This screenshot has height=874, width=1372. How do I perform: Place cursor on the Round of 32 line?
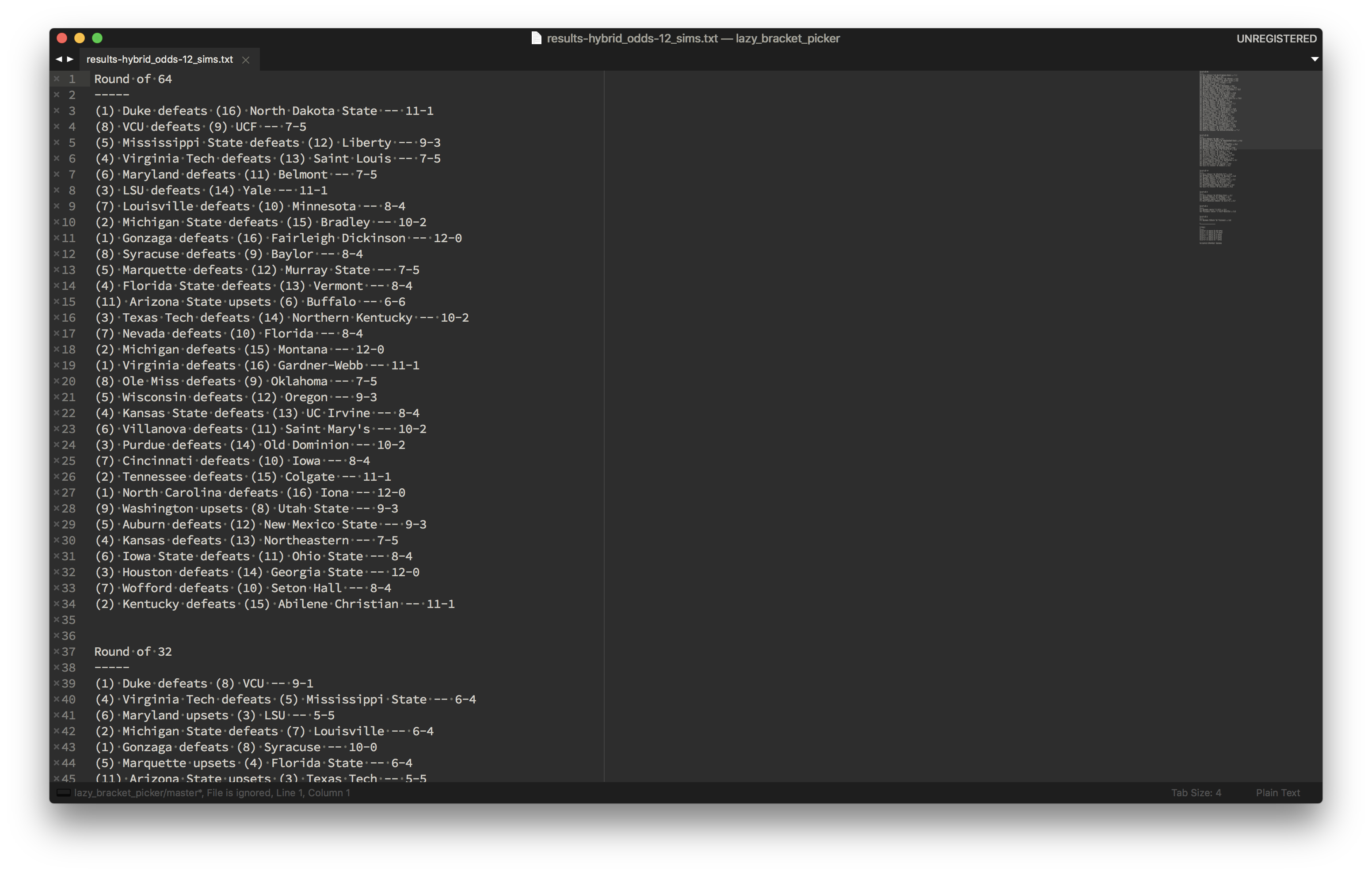point(133,651)
